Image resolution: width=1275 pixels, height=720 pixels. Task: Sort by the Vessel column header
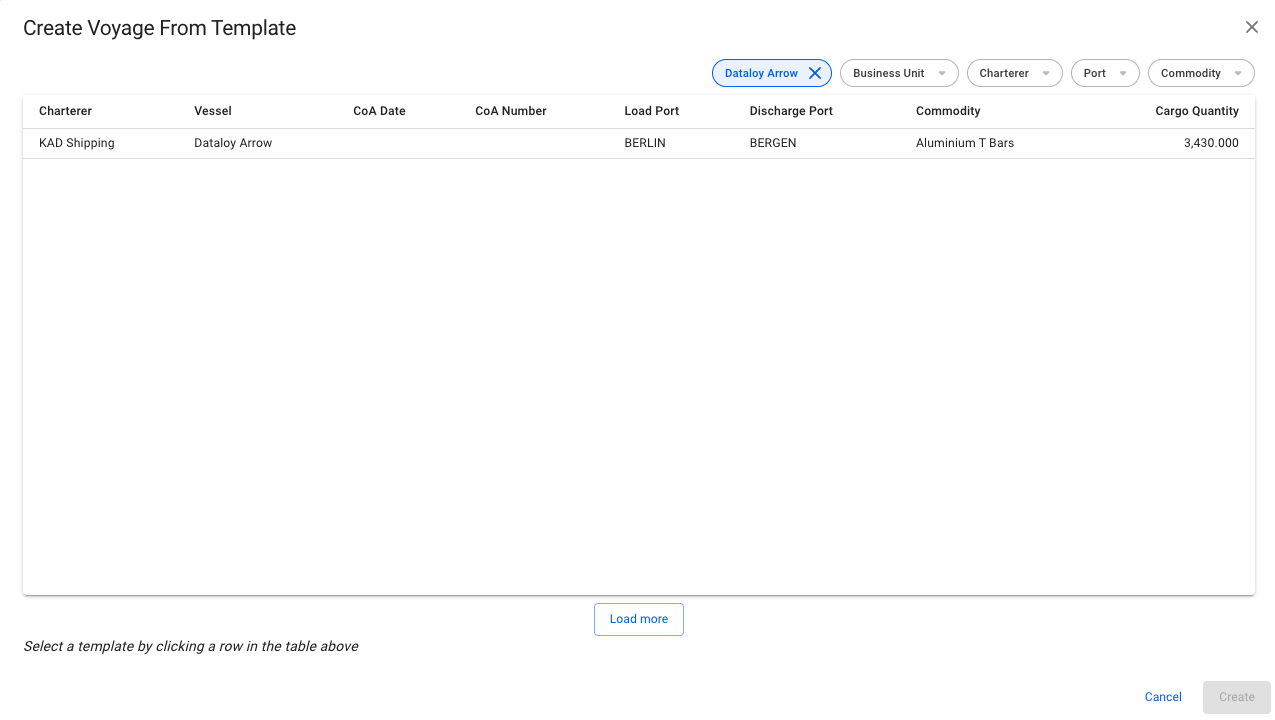coord(213,111)
